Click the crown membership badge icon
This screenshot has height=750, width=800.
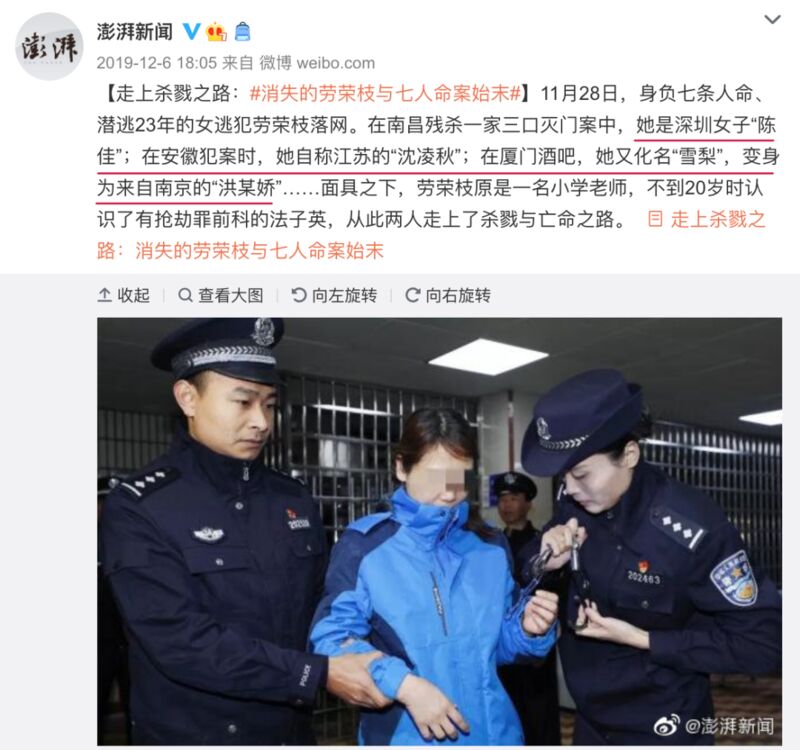coord(216,32)
